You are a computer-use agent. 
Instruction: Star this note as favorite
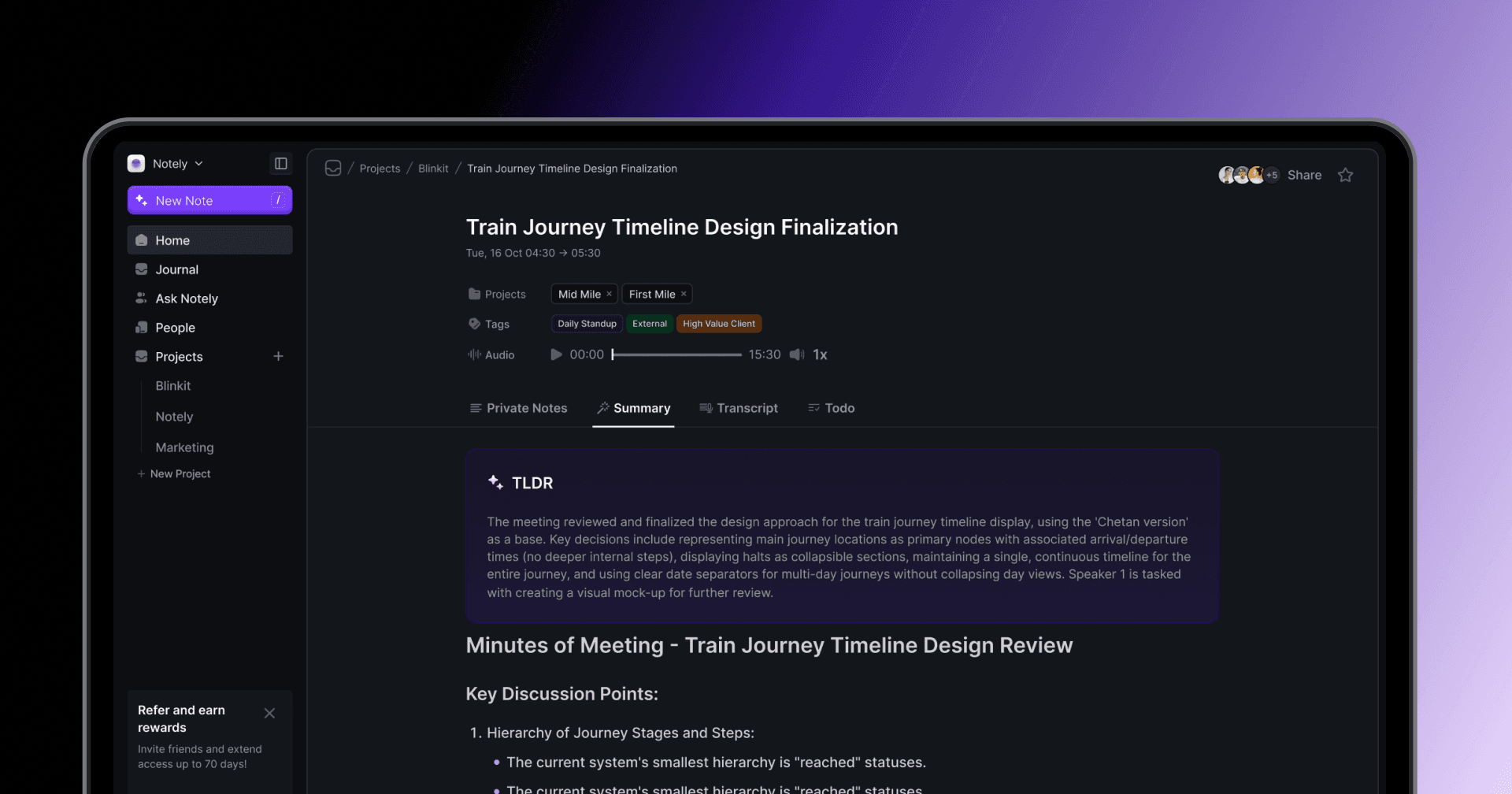[1345, 175]
